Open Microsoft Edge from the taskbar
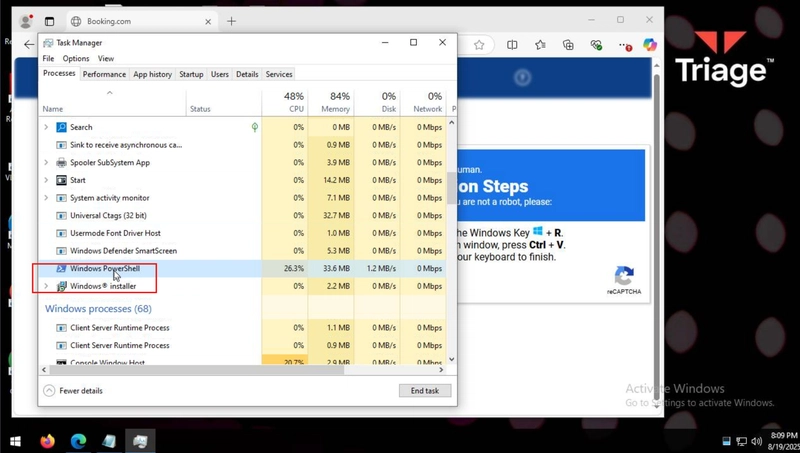This screenshot has width=800, height=453. [78, 441]
